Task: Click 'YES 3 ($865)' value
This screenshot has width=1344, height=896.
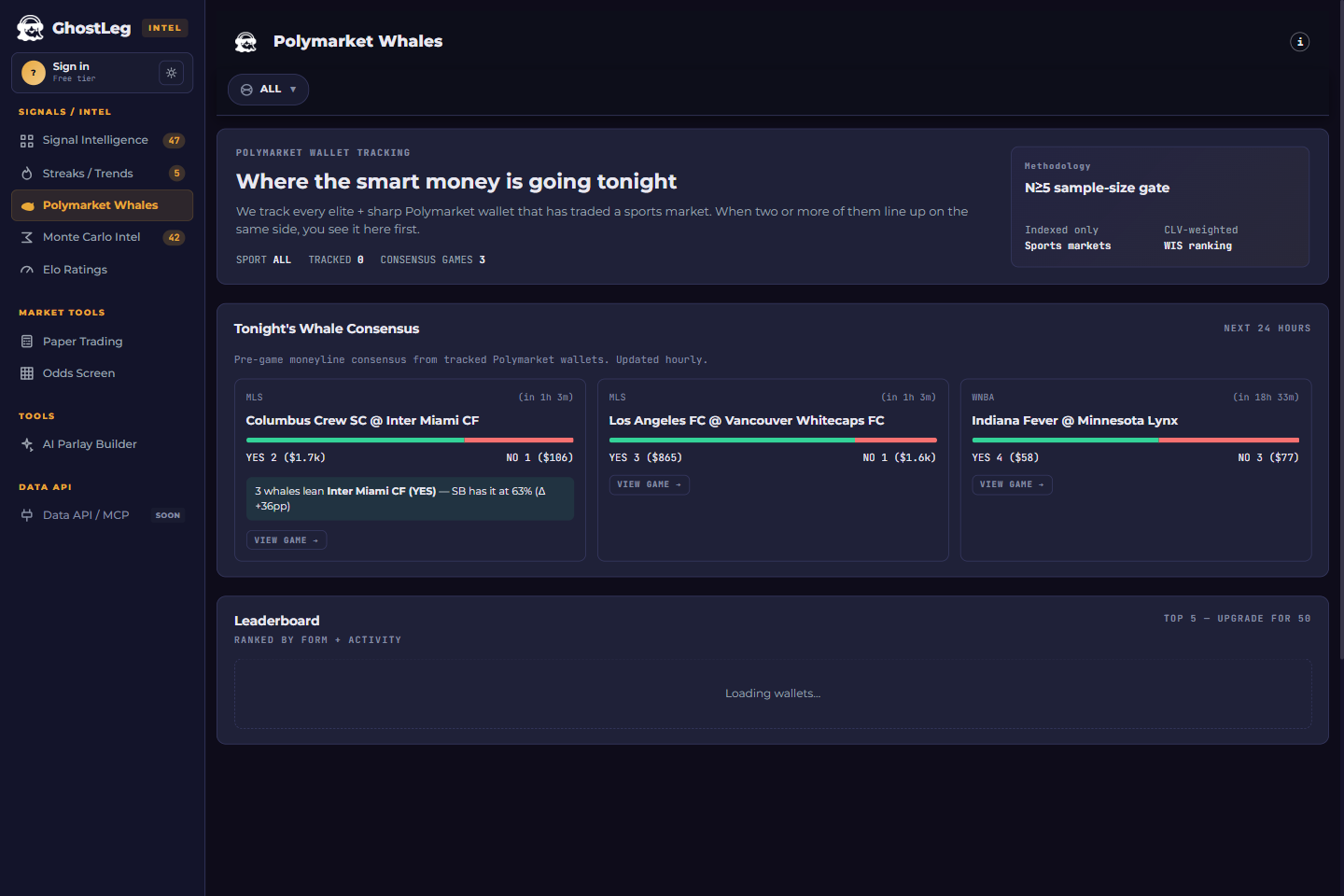Action: 645,458
